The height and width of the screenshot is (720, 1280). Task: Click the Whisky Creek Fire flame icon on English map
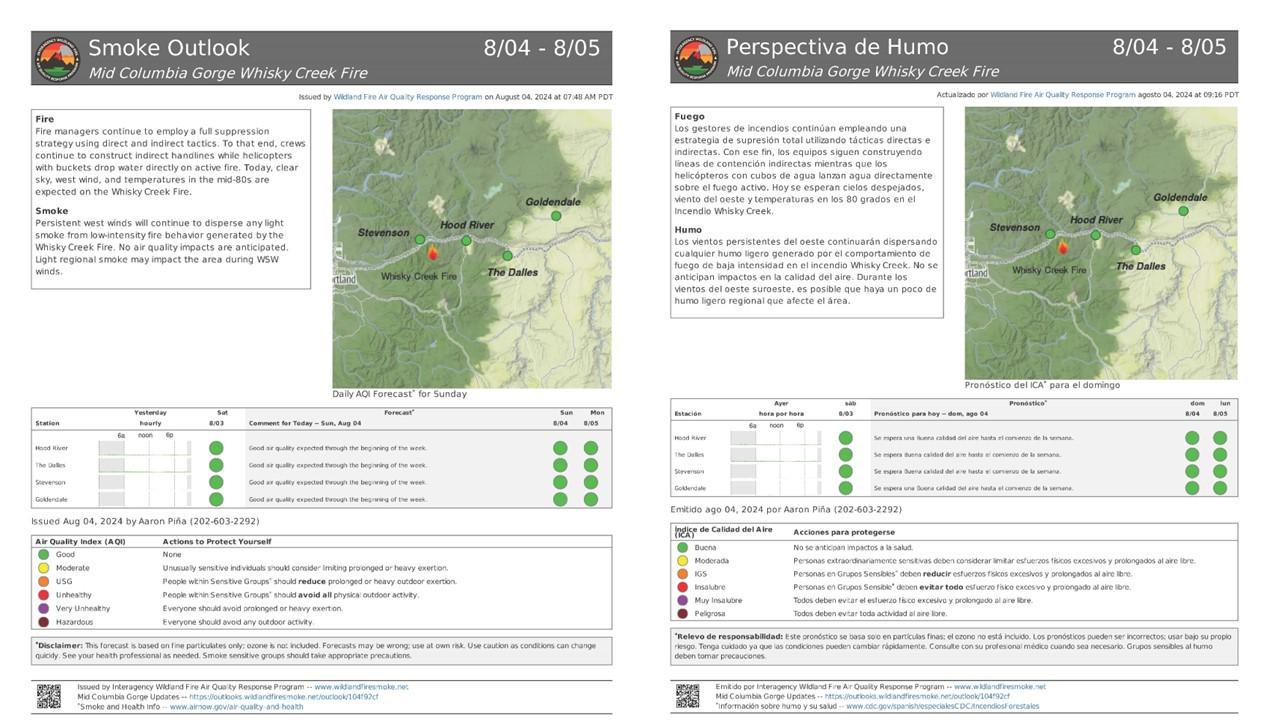pos(432,253)
